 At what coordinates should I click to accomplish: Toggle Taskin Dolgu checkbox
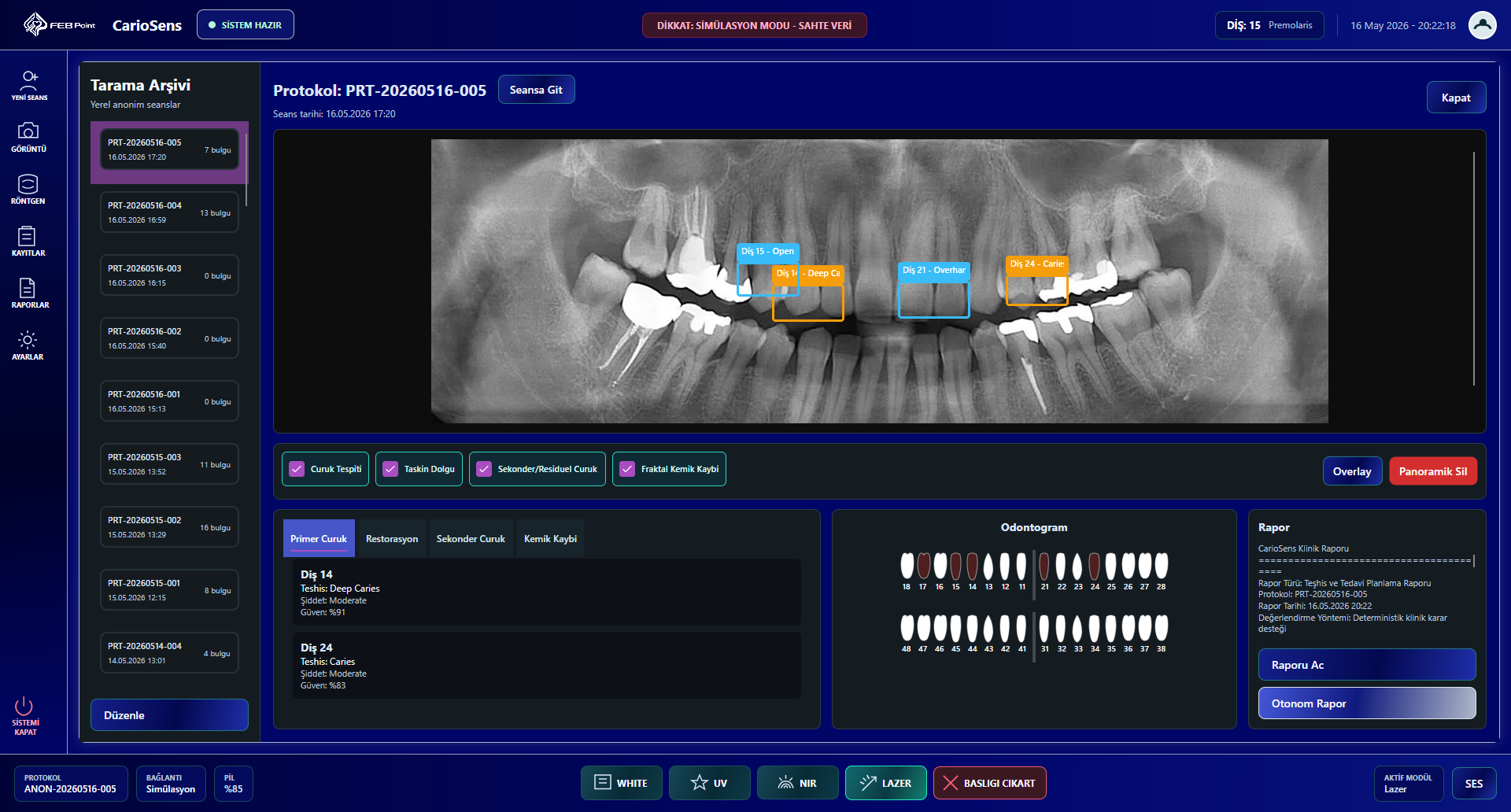(x=419, y=469)
